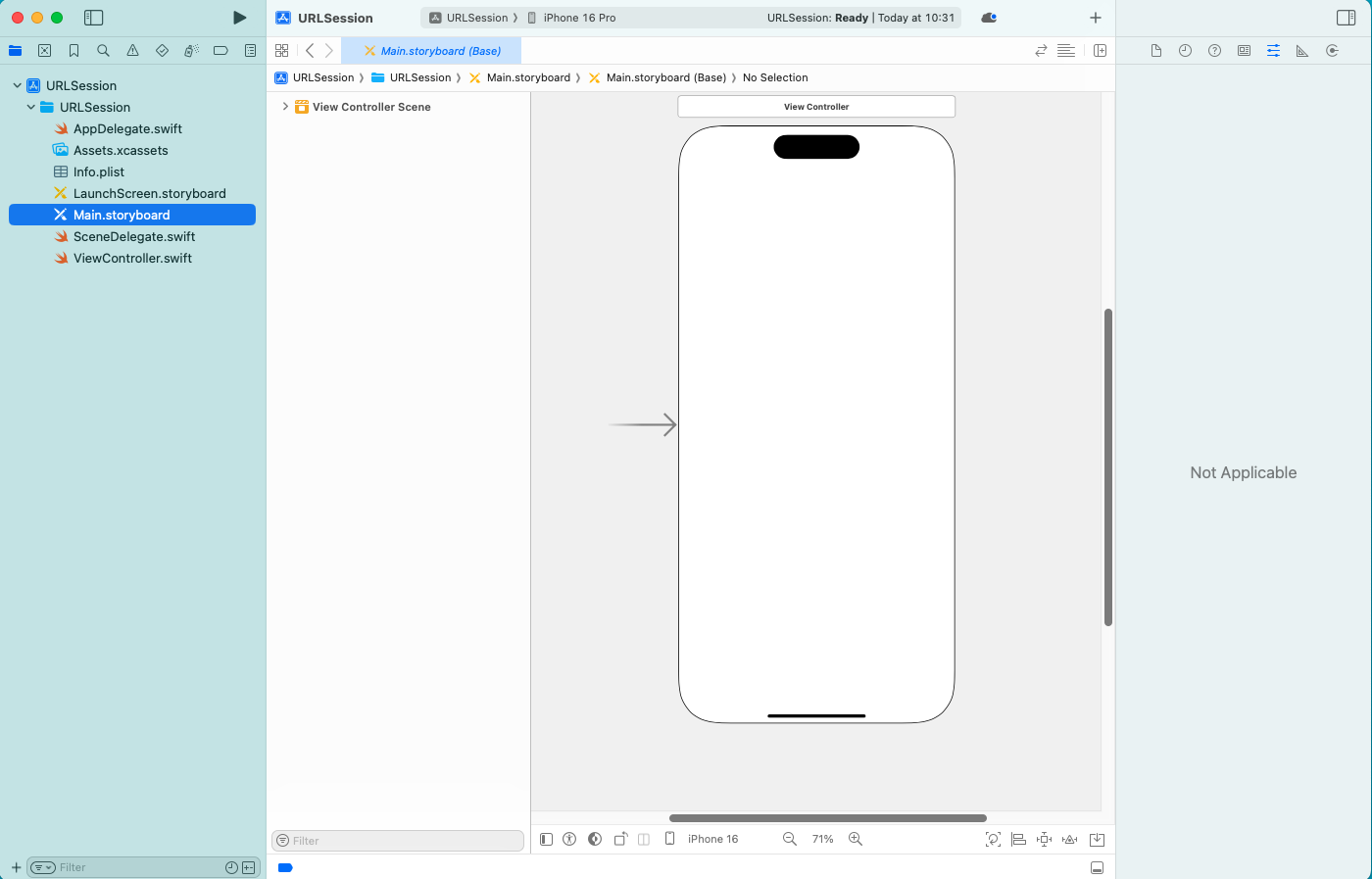Toggle the right inspector panel
Image resolution: width=1372 pixels, height=879 pixels.
[1346, 18]
